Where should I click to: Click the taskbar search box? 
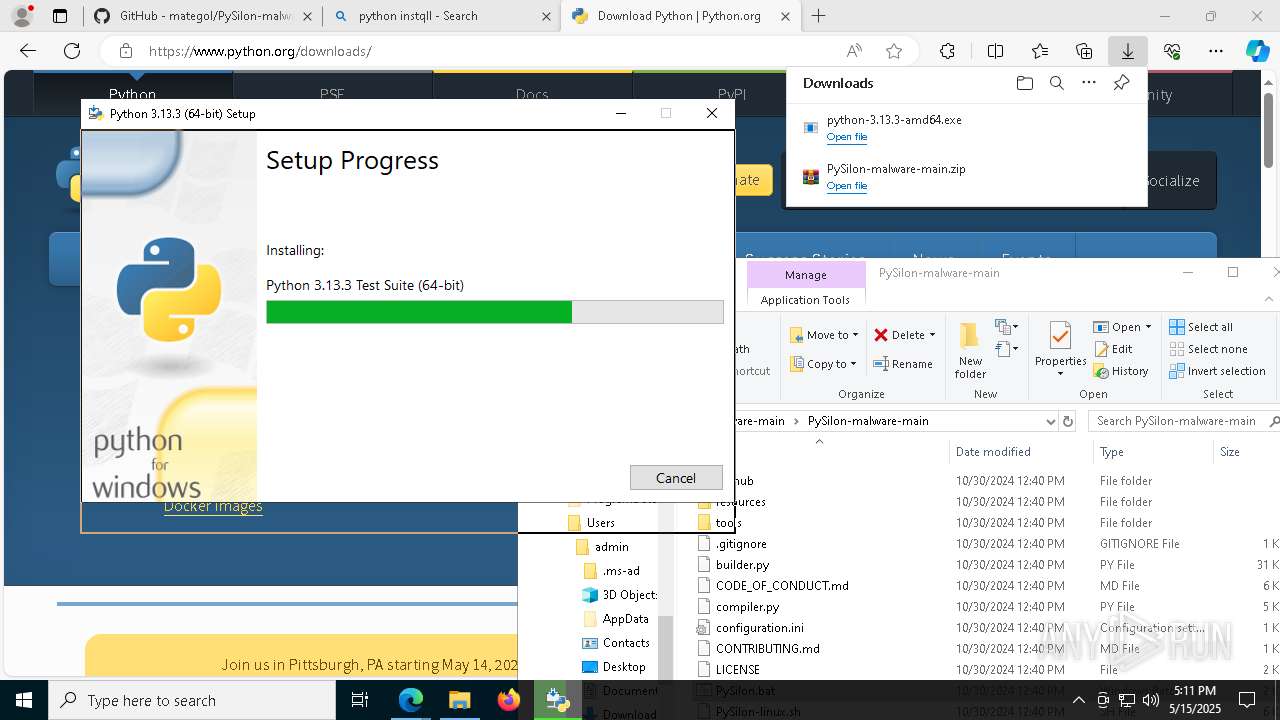coord(192,700)
